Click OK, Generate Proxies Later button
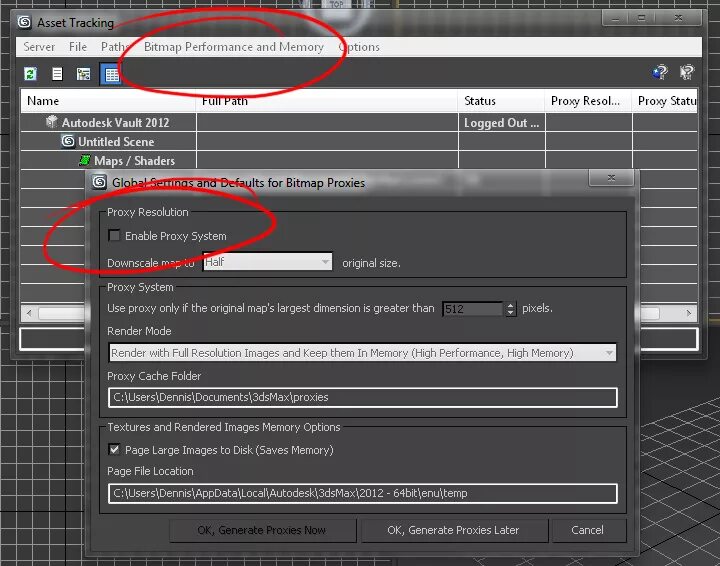The width and height of the screenshot is (720, 566). [x=454, y=530]
